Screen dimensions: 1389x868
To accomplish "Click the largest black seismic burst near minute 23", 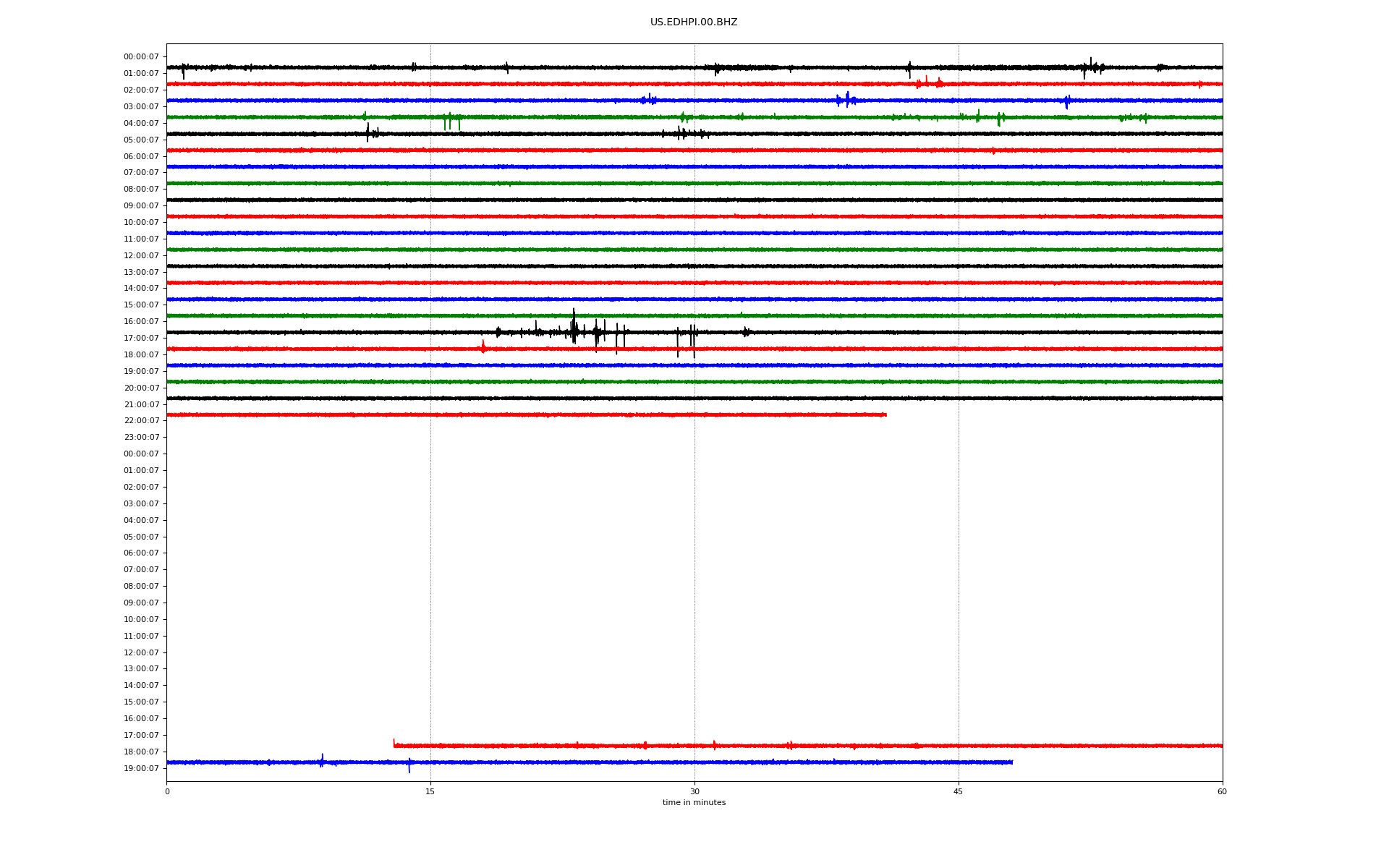I will pos(574,327).
